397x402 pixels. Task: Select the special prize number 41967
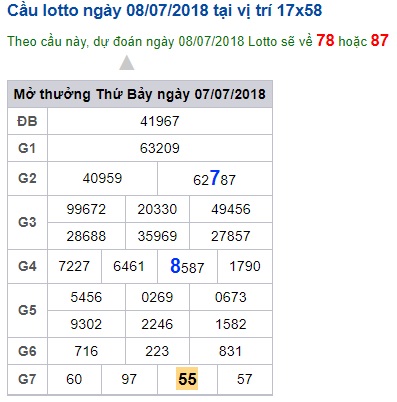tap(160, 121)
